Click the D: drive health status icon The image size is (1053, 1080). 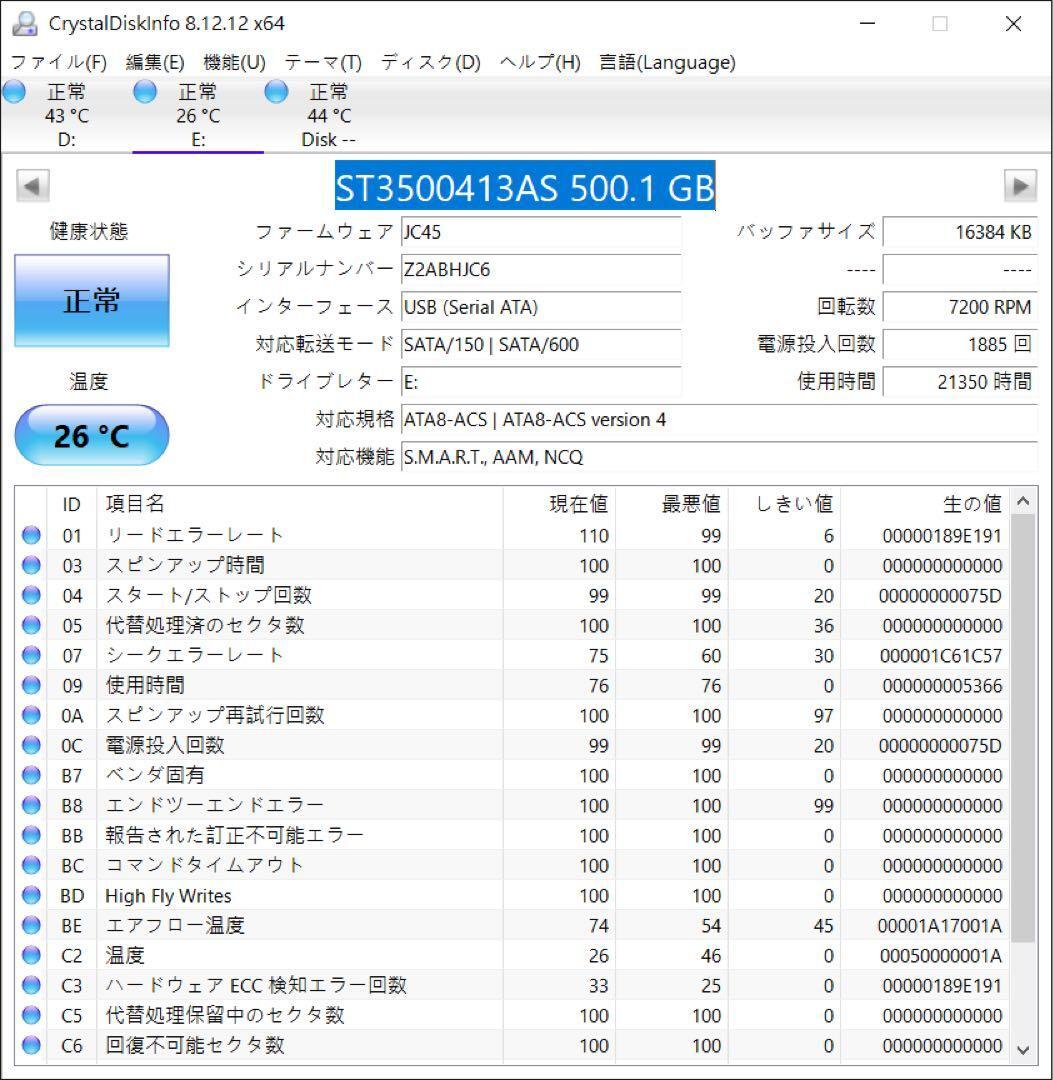click(x=14, y=91)
